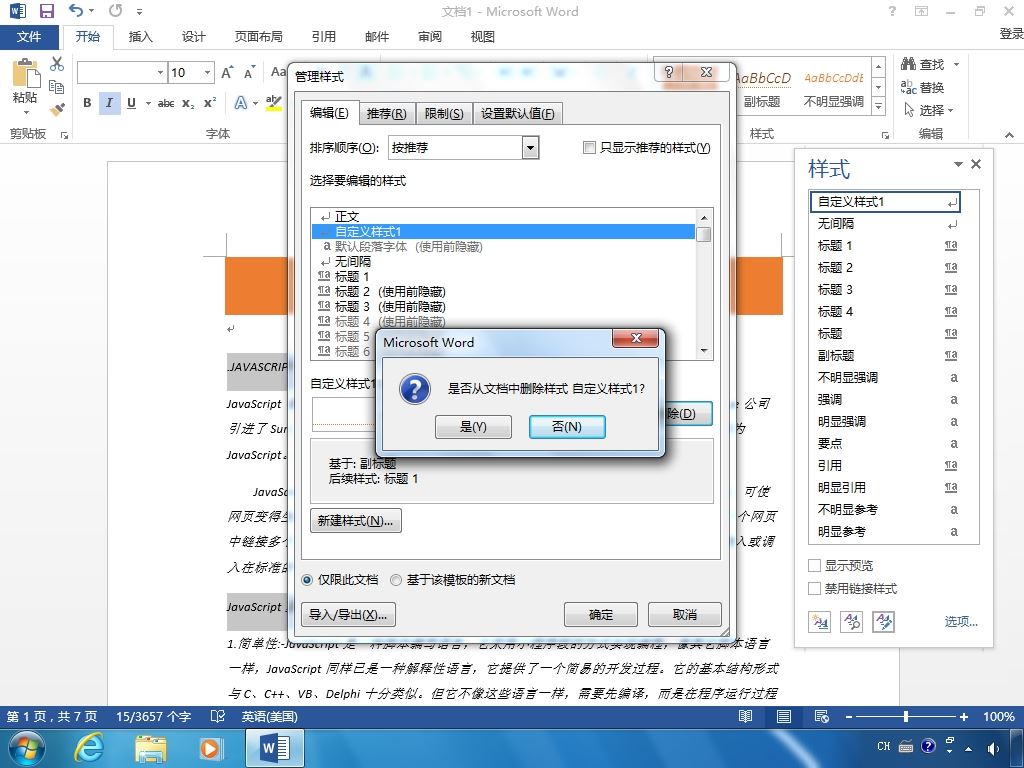The height and width of the screenshot is (768, 1024).
Task: Expand the styles gallery More arrow
Action: pos(879,106)
